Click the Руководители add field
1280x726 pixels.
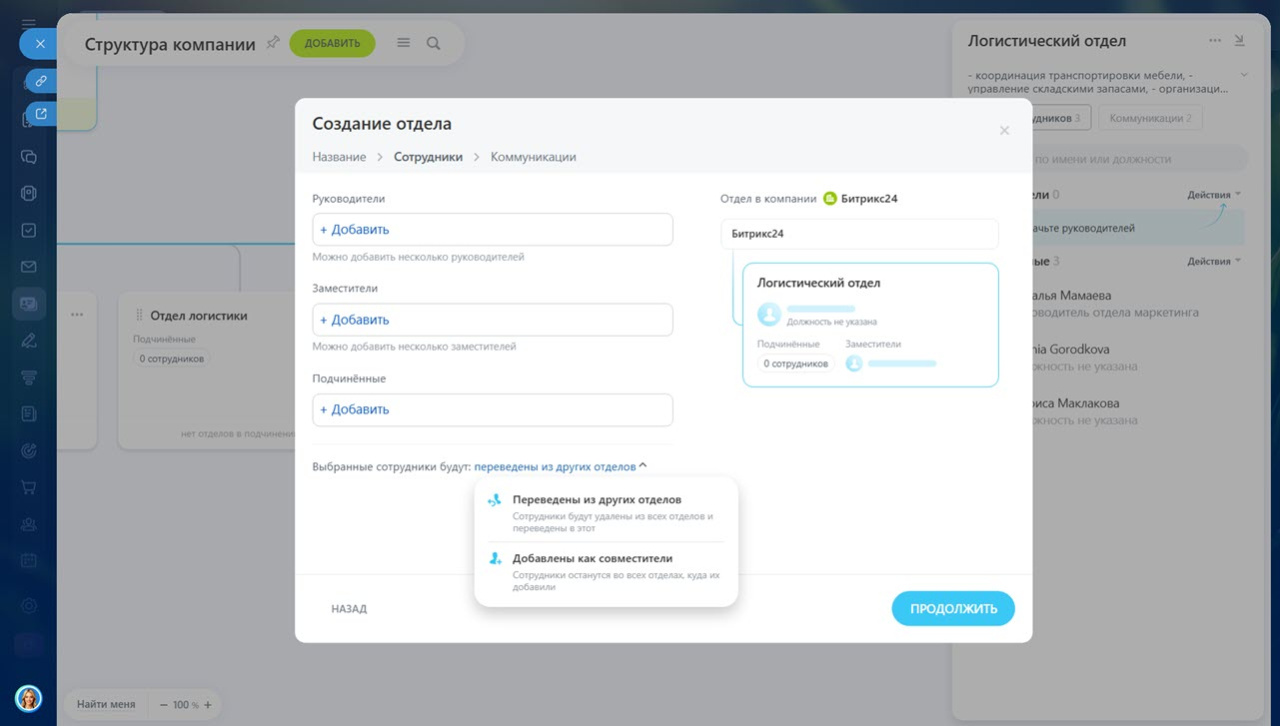point(492,230)
